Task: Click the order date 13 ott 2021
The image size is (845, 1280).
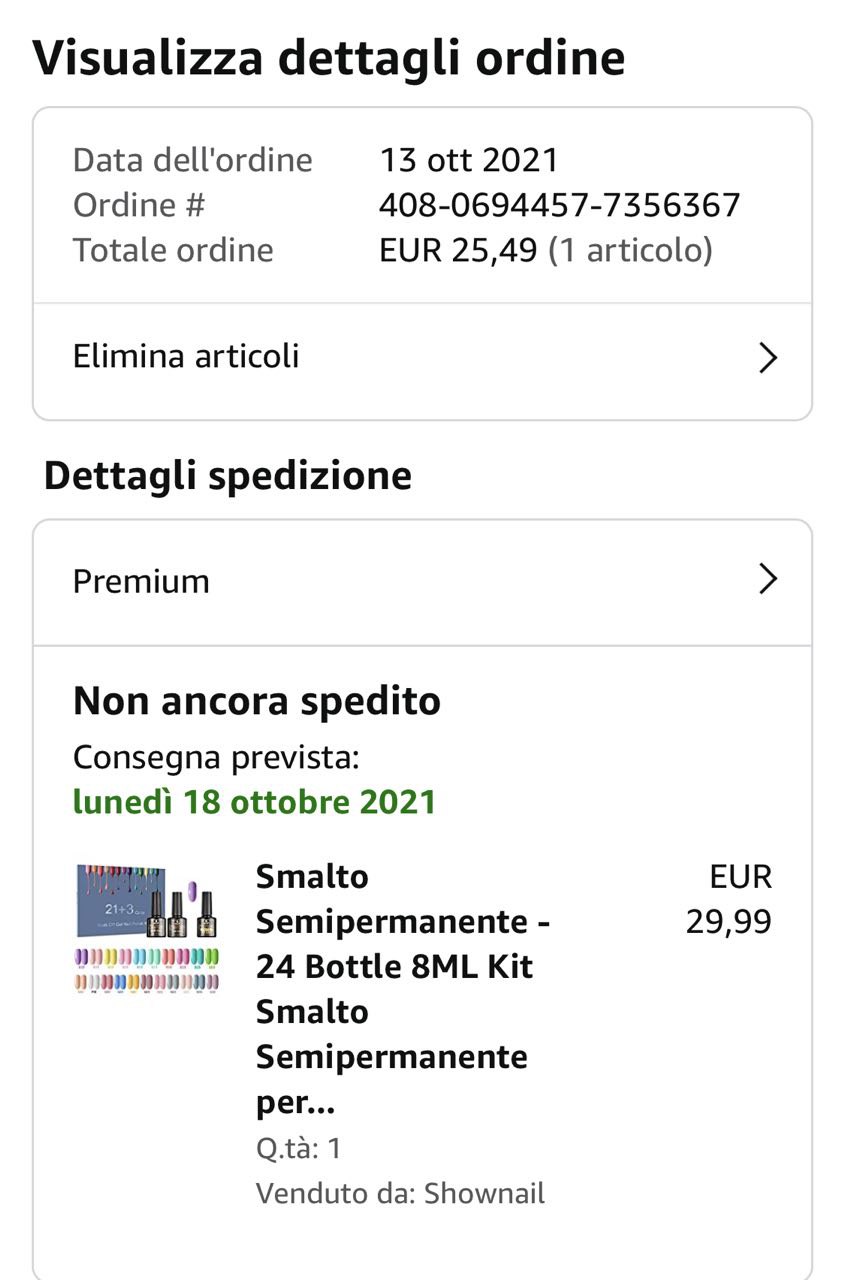Action: (x=468, y=160)
